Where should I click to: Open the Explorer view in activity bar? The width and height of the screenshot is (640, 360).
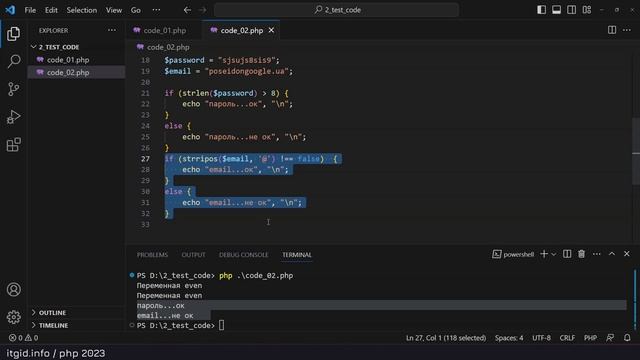coord(13,34)
